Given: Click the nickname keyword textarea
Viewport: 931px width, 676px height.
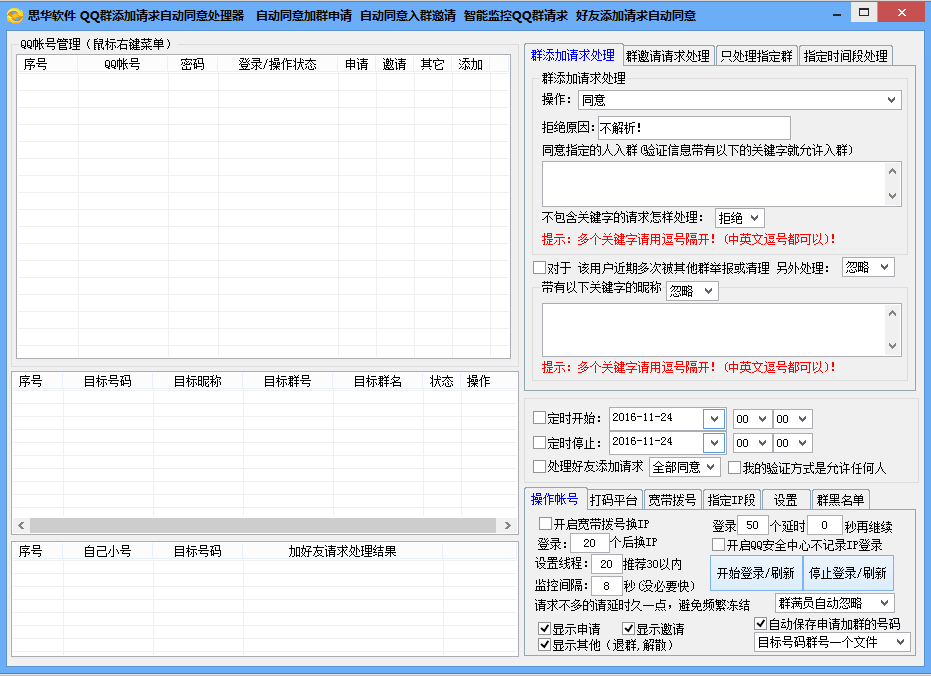Looking at the screenshot, I should click(714, 330).
